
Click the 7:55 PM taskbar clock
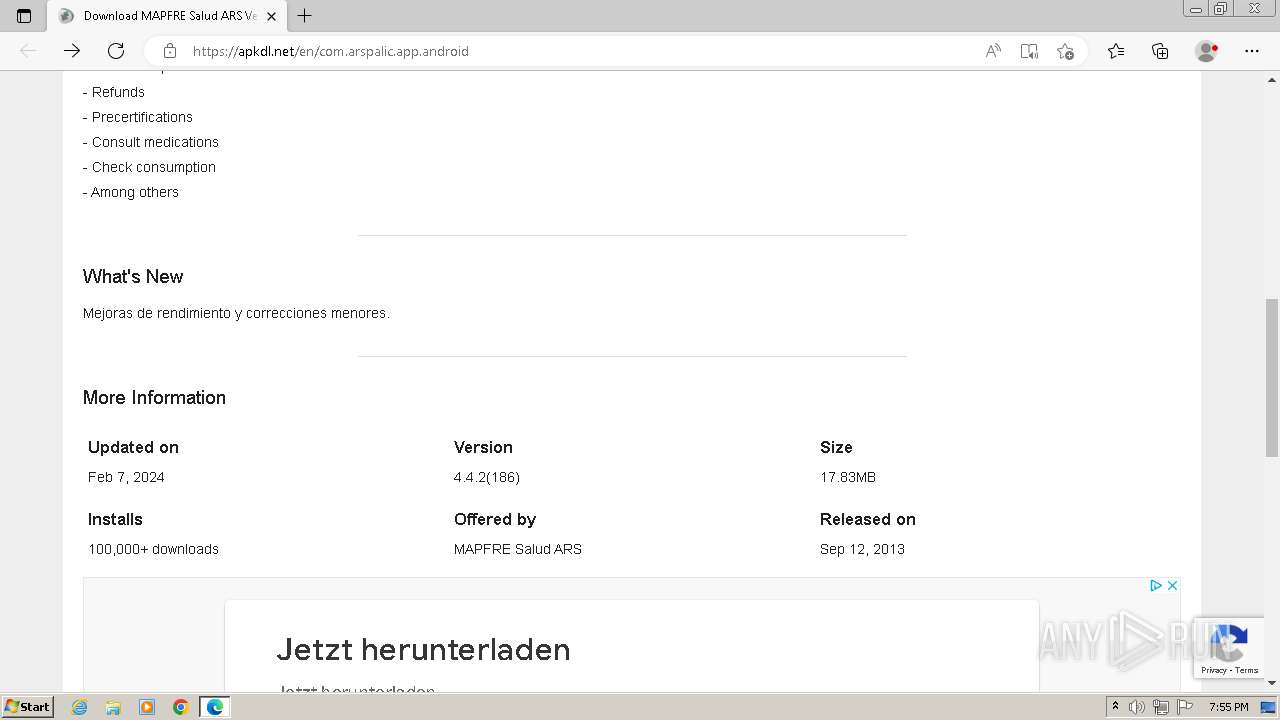(x=1228, y=707)
